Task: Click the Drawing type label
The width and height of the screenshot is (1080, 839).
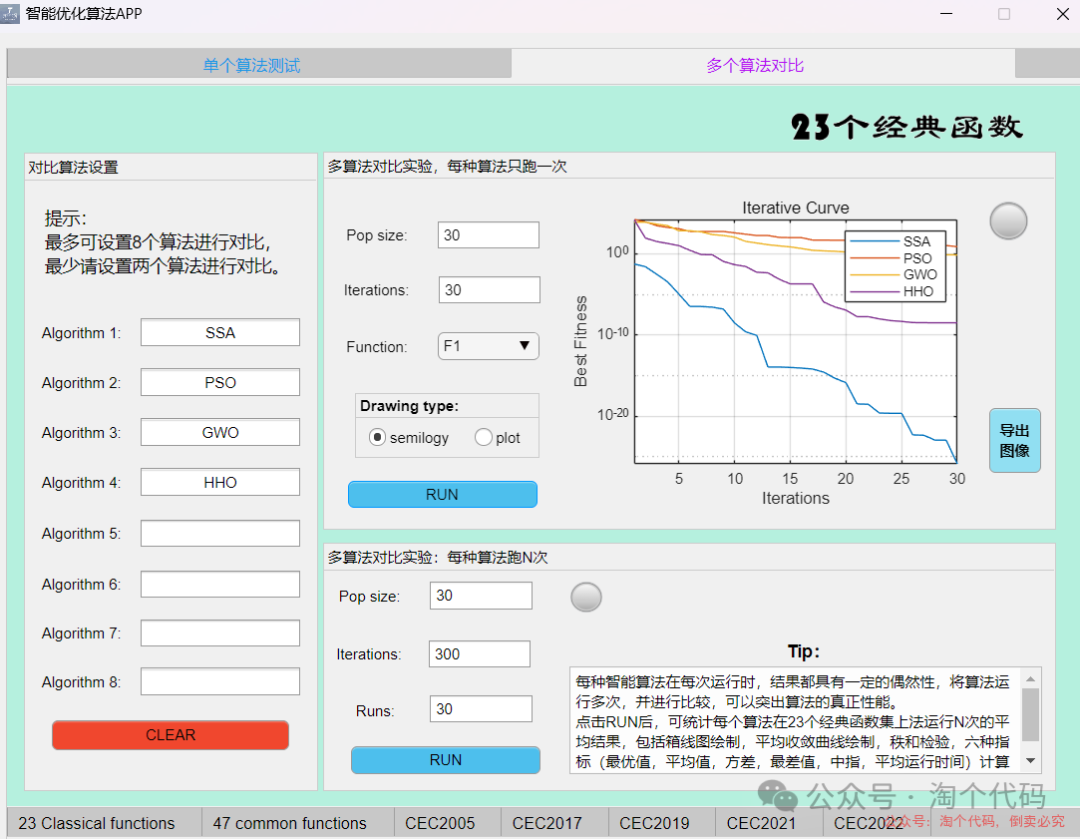Action: coord(409,406)
